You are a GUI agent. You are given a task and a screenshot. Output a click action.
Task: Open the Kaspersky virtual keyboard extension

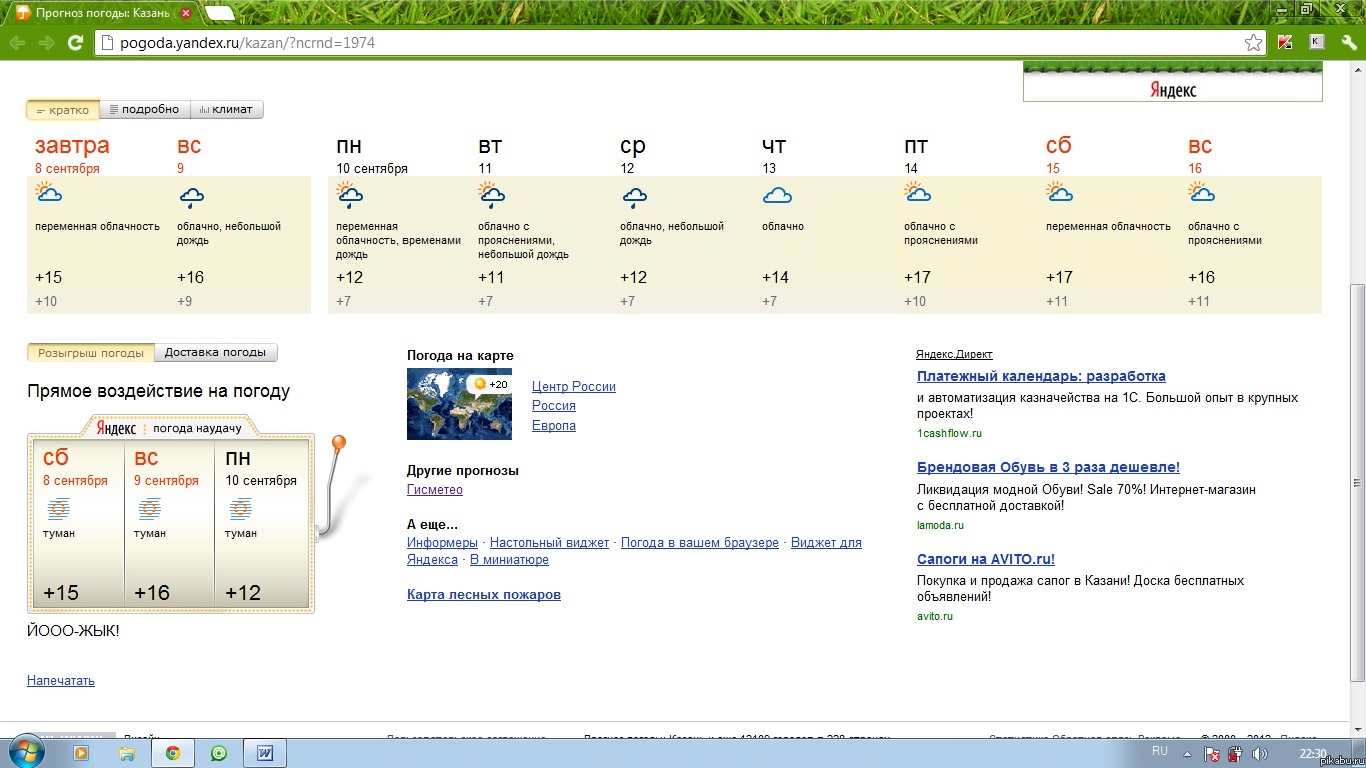[x=1317, y=42]
